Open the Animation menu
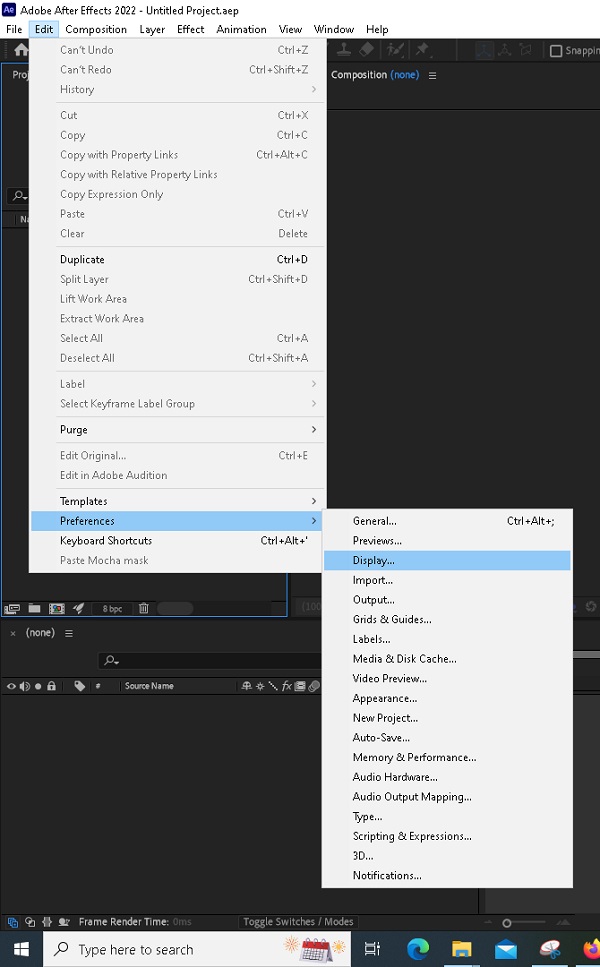Viewport: 600px width, 967px height. pyautogui.click(x=241, y=30)
